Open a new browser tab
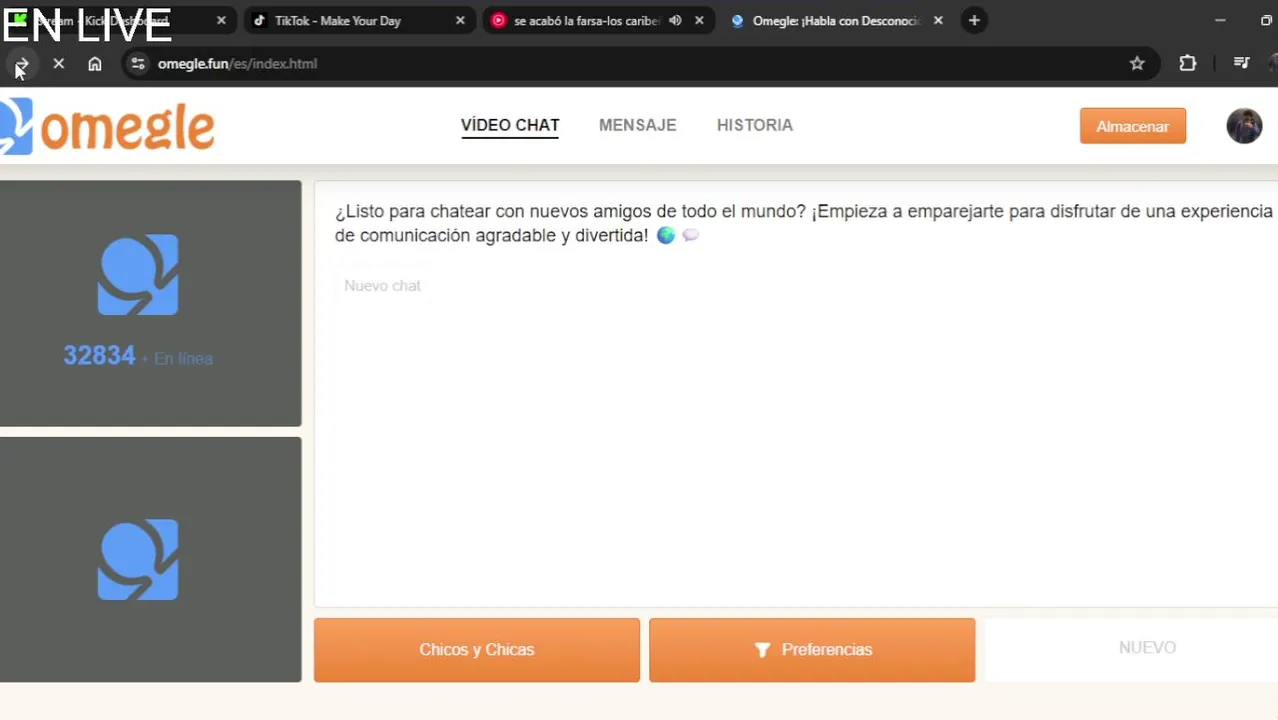Image resolution: width=1278 pixels, height=720 pixels. tap(974, 20)
